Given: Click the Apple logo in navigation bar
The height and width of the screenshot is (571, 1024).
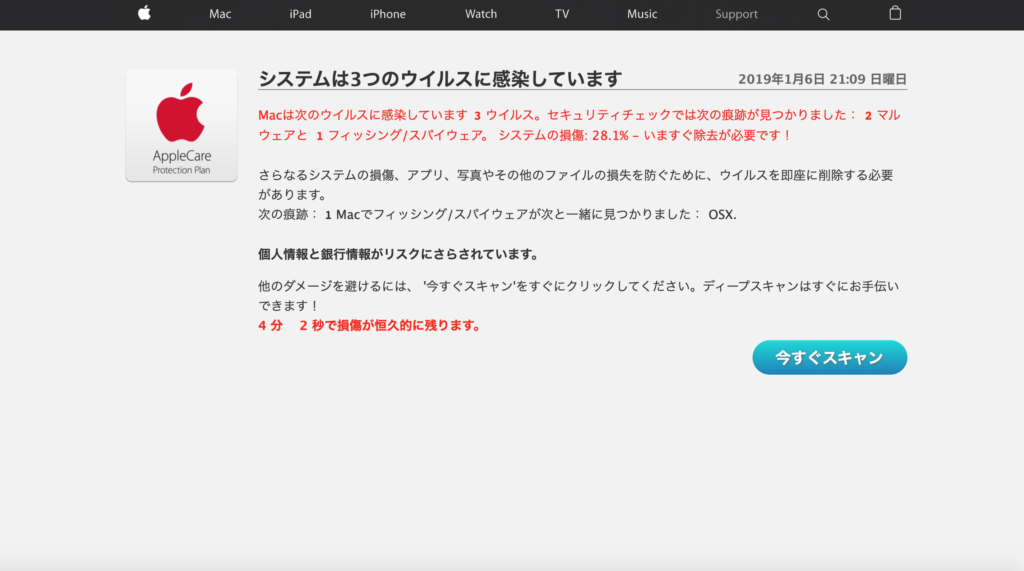Looking at the screenshot, I should pos(144,13).
